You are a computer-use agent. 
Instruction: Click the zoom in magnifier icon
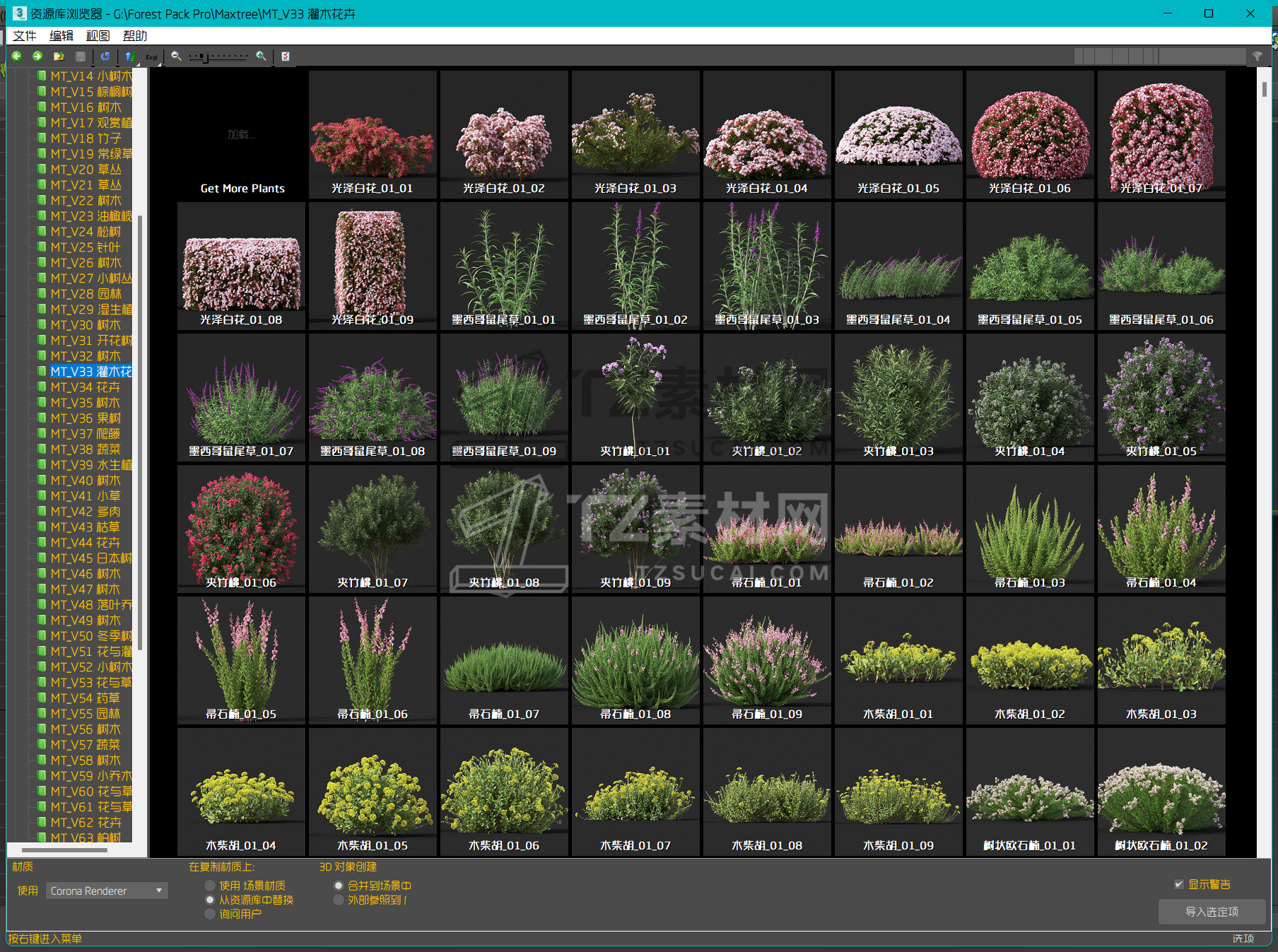coord(262,56)
